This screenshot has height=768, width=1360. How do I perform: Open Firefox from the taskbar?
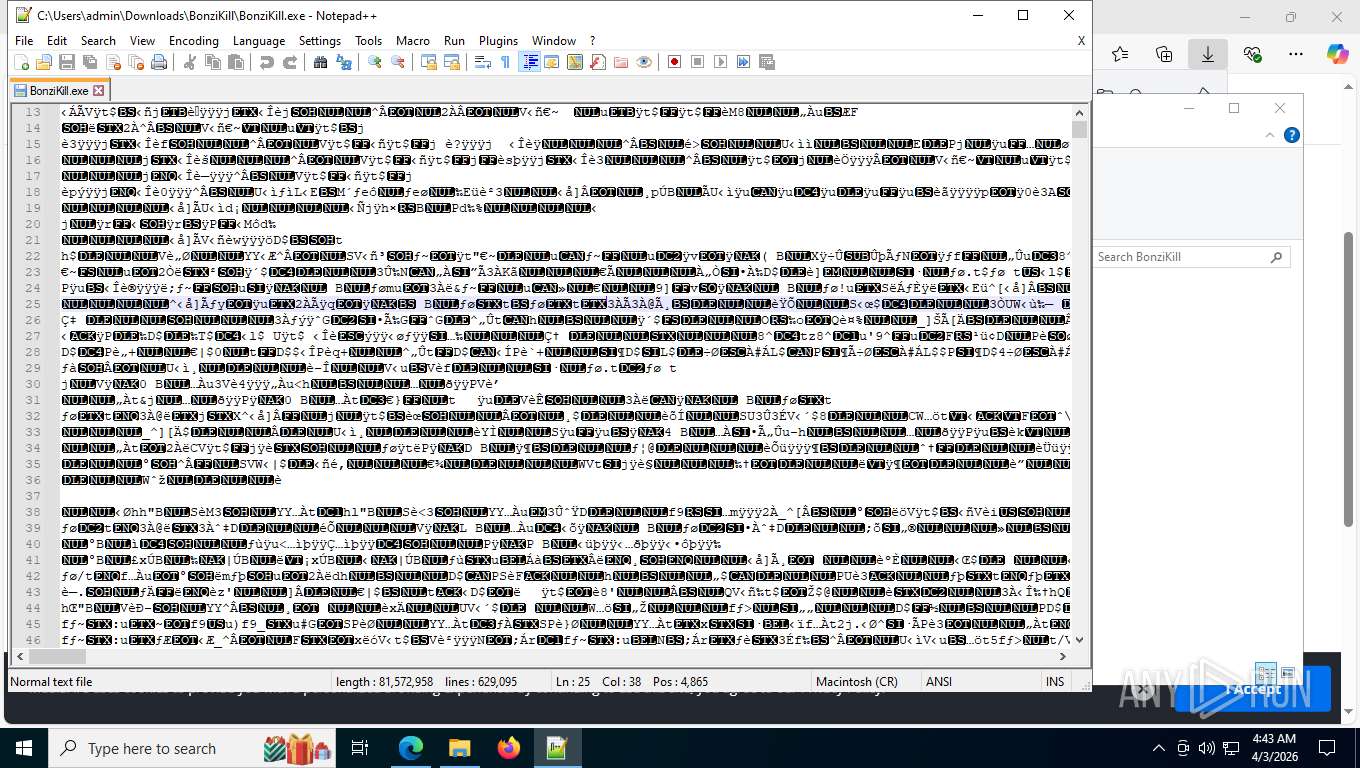508,748
